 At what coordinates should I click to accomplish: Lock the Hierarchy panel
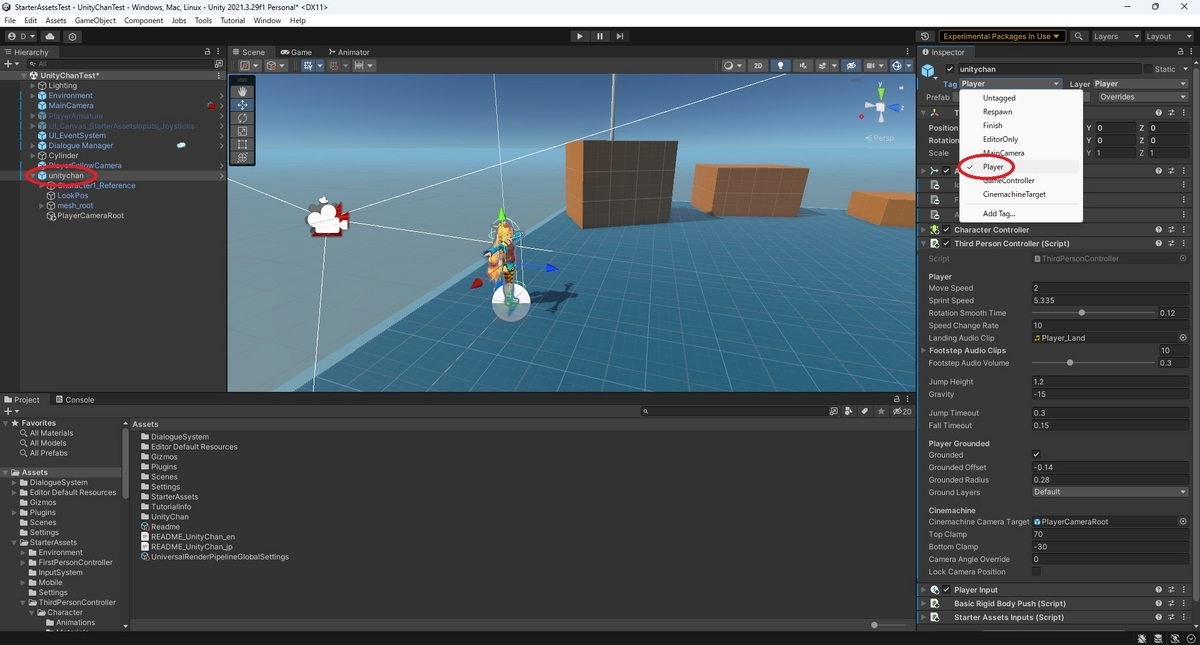208,52
